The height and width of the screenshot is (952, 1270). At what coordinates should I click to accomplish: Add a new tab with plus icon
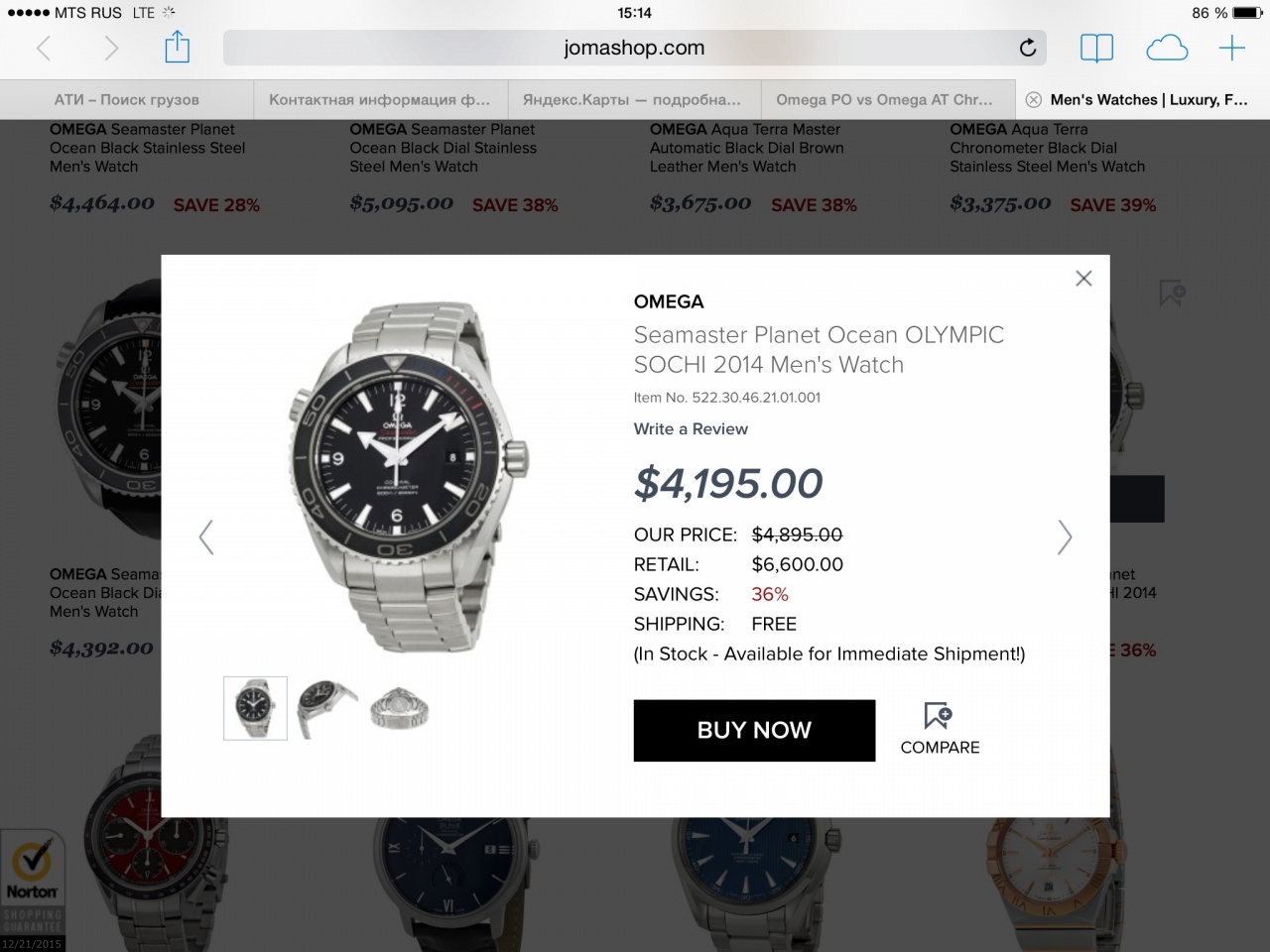(1231, 48)
